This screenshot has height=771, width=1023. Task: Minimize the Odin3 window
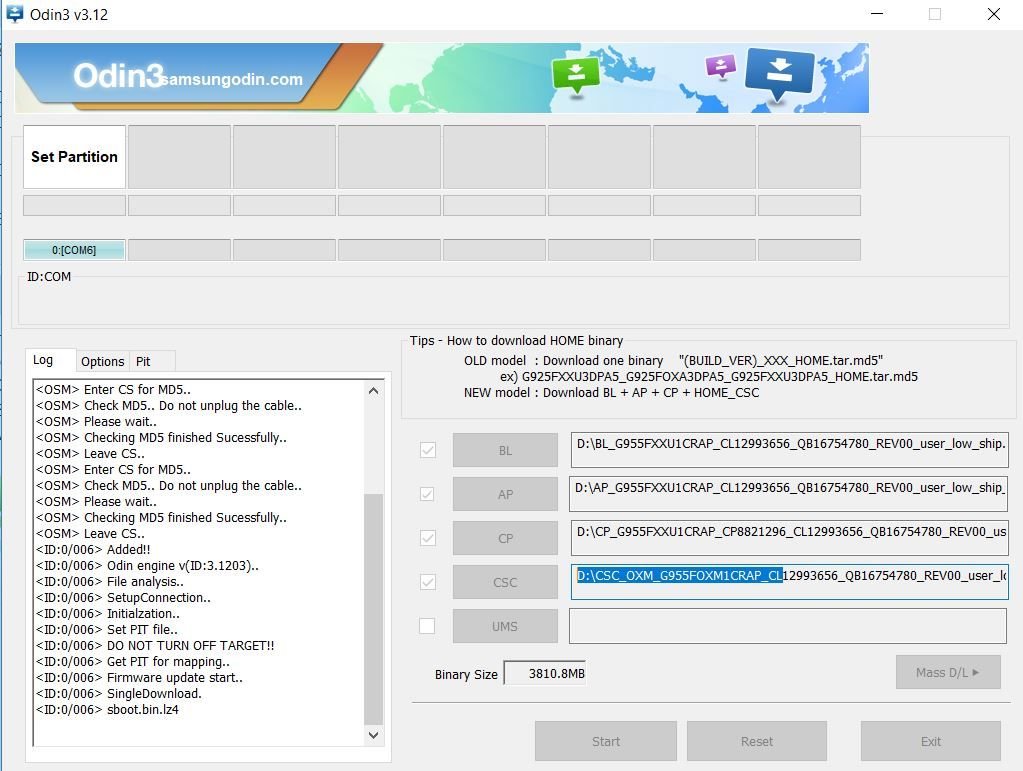pyautogui.click(x=877, y=14)
